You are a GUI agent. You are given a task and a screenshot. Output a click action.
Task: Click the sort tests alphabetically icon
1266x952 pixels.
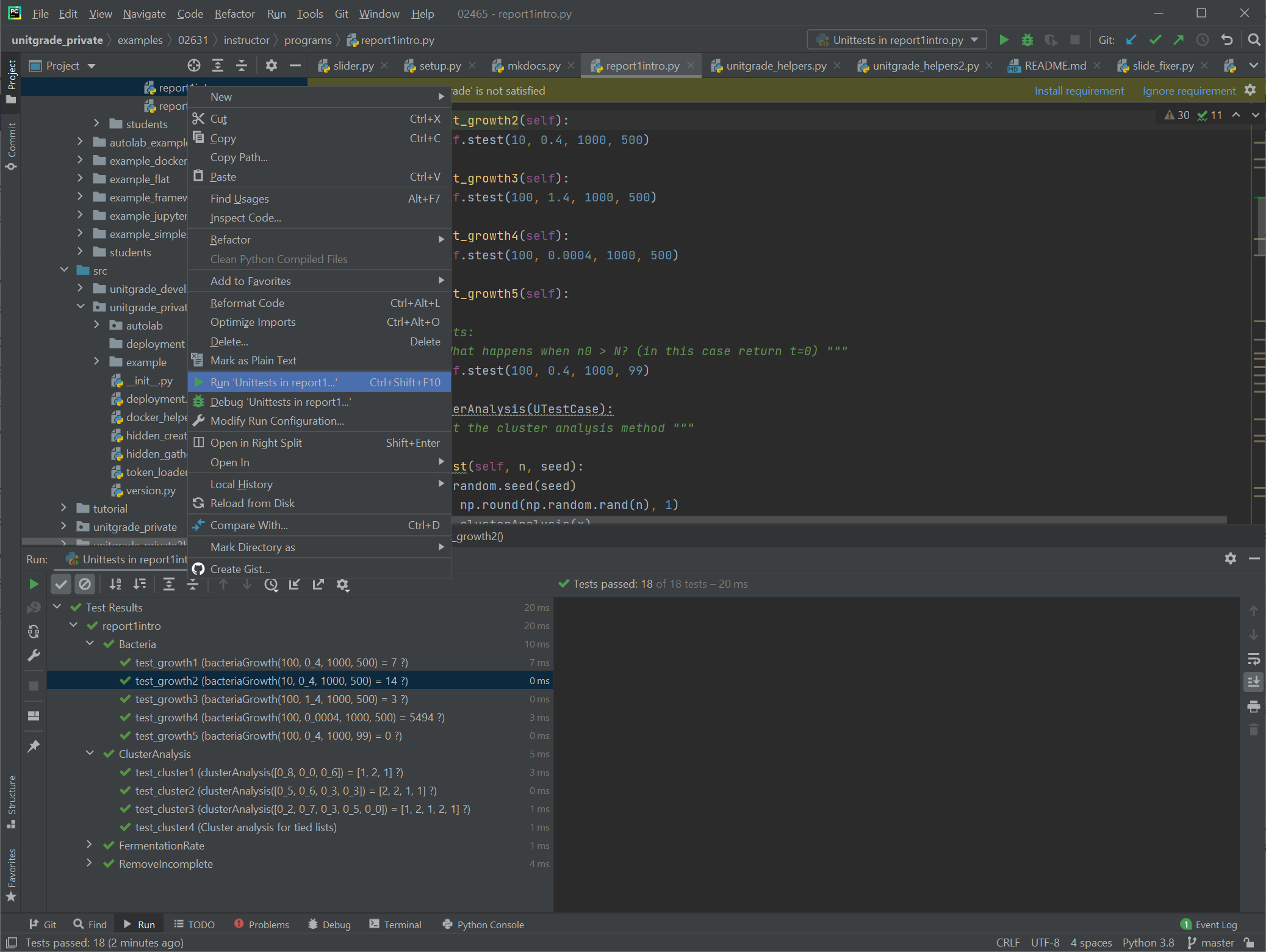pos(113,584)
